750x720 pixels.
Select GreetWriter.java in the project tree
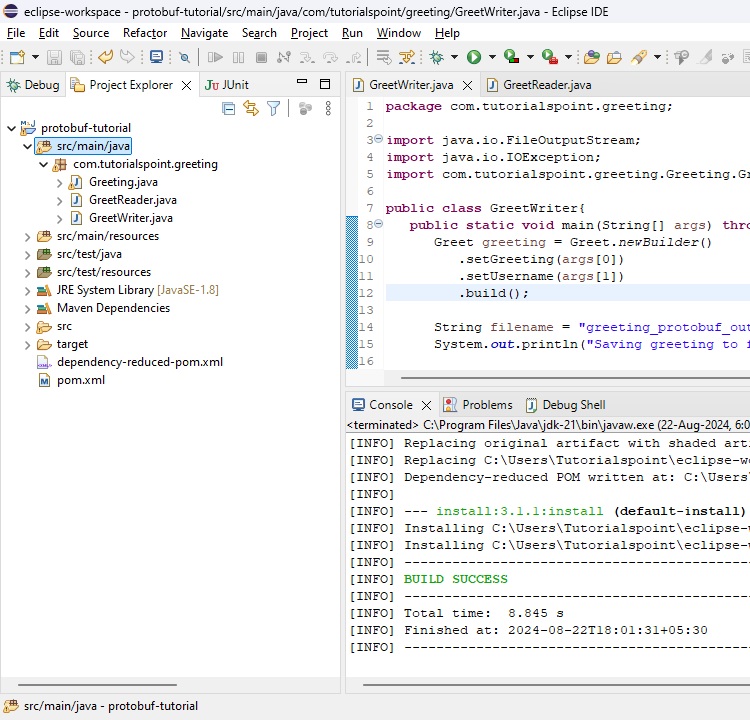click(130, 218)
